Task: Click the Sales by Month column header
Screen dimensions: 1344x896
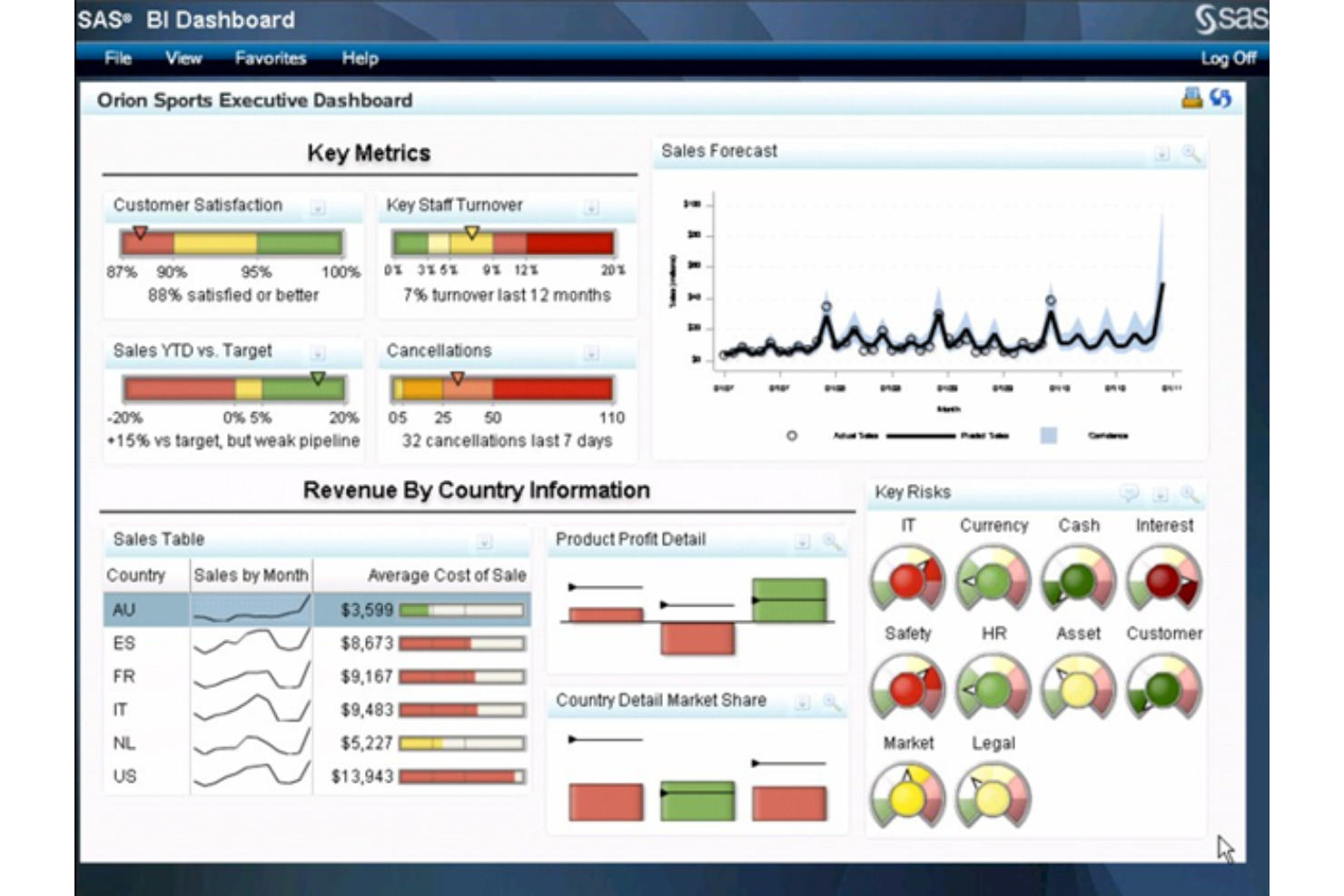Action: tap(251, 576)
